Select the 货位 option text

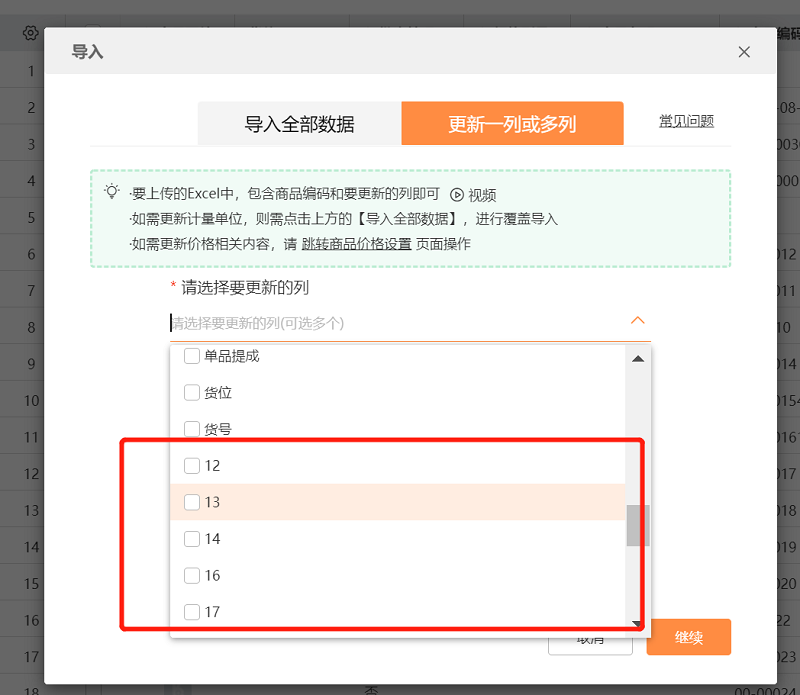click(x=218, y=392)
